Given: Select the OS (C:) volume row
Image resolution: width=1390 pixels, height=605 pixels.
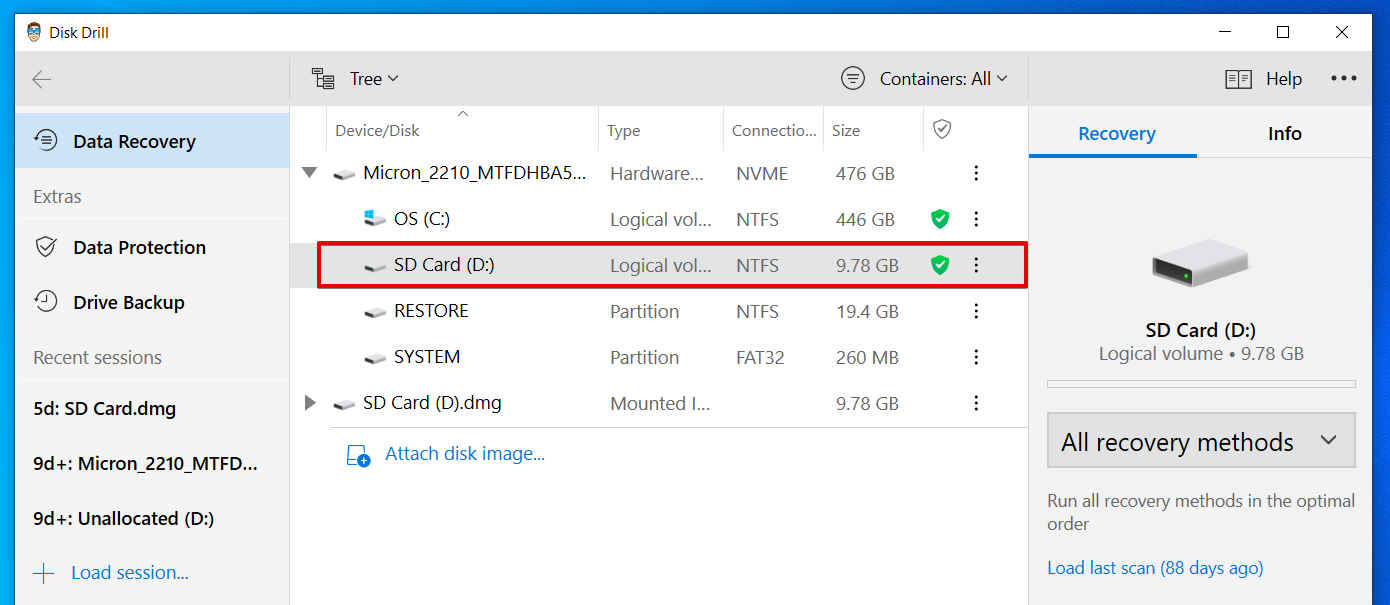Looking at the screenshot, I should 659,219.
